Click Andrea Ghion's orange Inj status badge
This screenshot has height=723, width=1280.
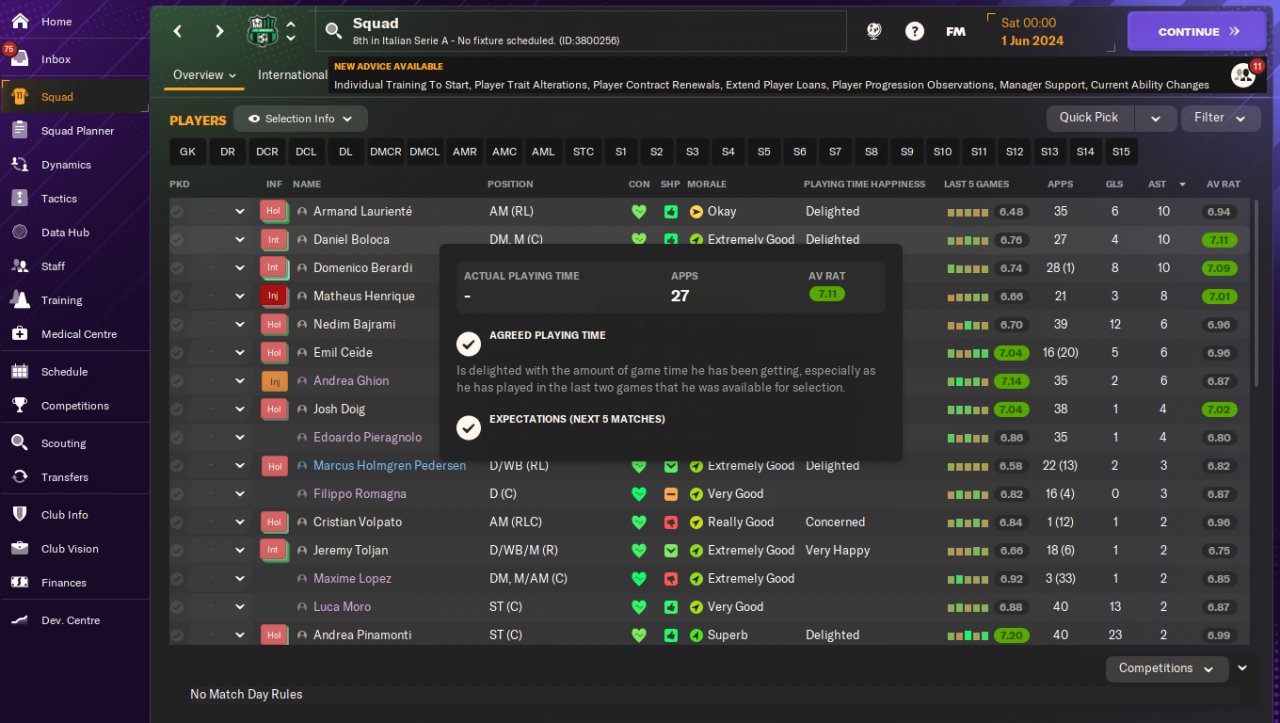274,381
